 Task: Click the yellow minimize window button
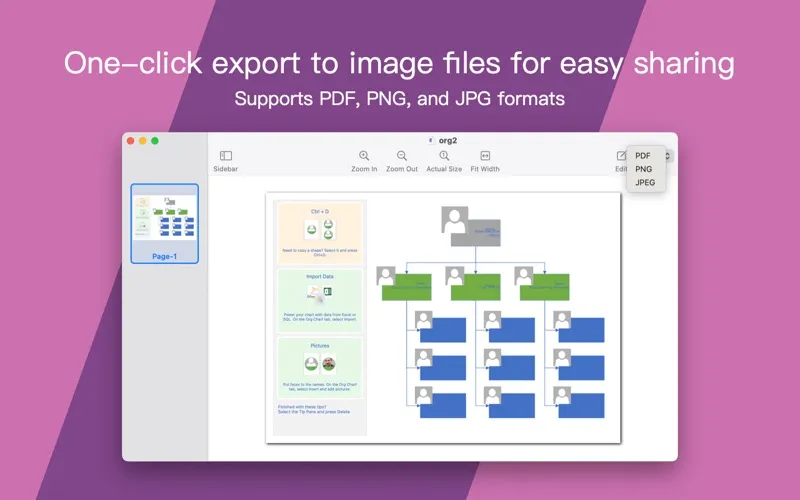143,141
